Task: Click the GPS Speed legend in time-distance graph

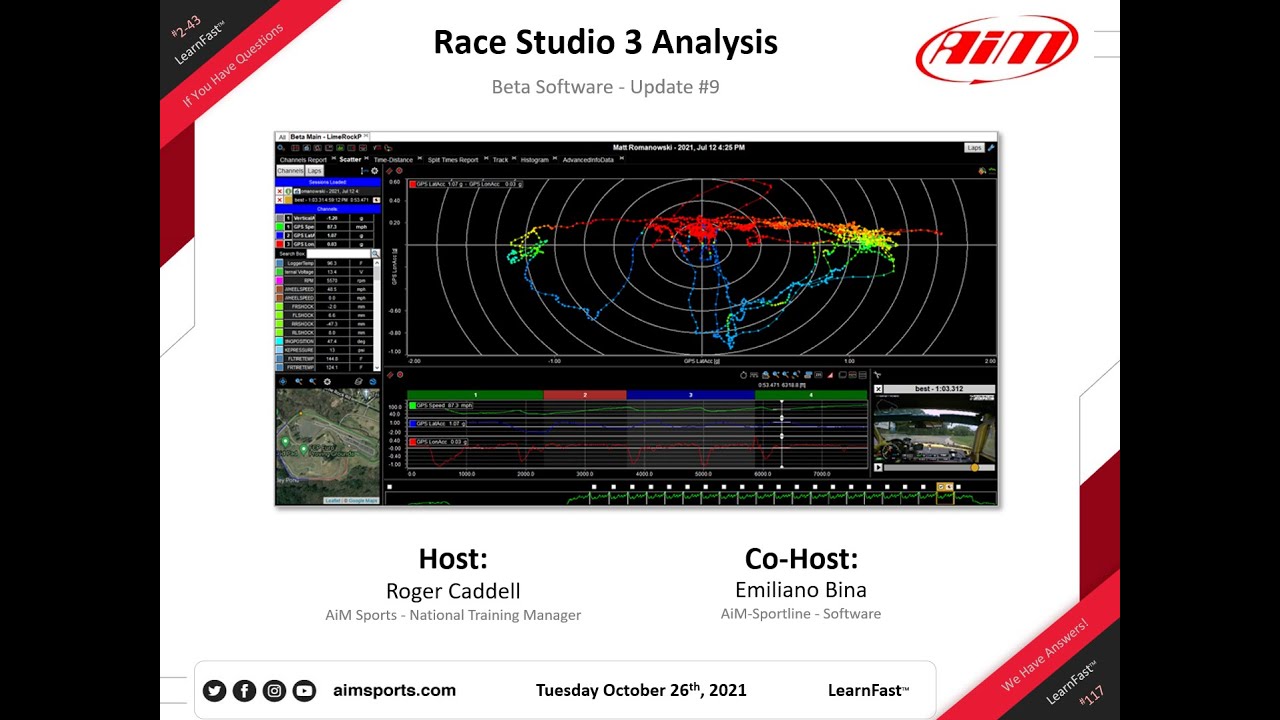Action: pyautogui.click(x=441, y=406)
